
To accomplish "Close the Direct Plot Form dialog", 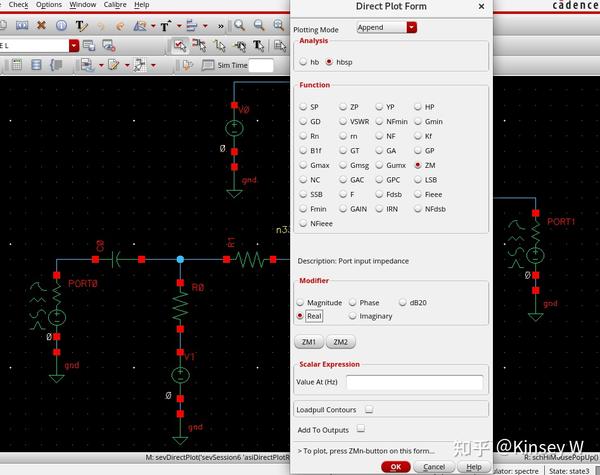I will (481, 7).
